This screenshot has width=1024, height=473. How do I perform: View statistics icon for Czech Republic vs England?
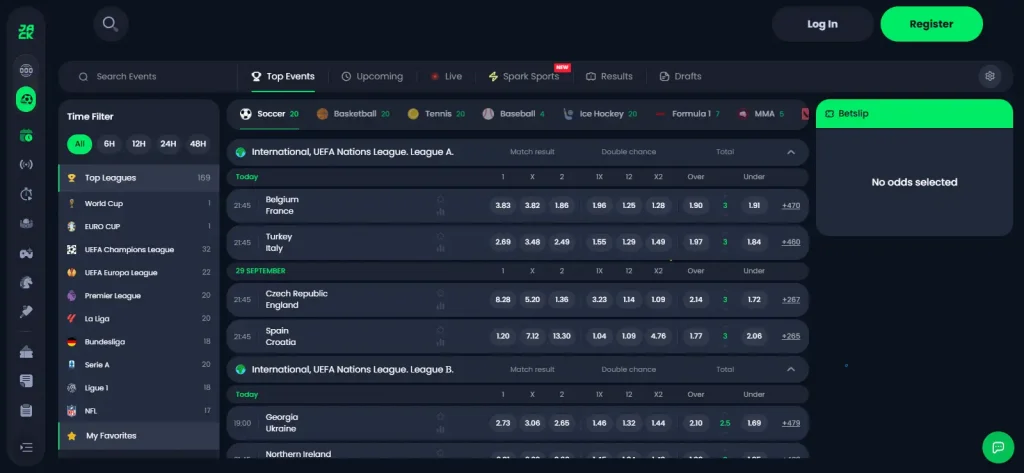tap(441, 306)
